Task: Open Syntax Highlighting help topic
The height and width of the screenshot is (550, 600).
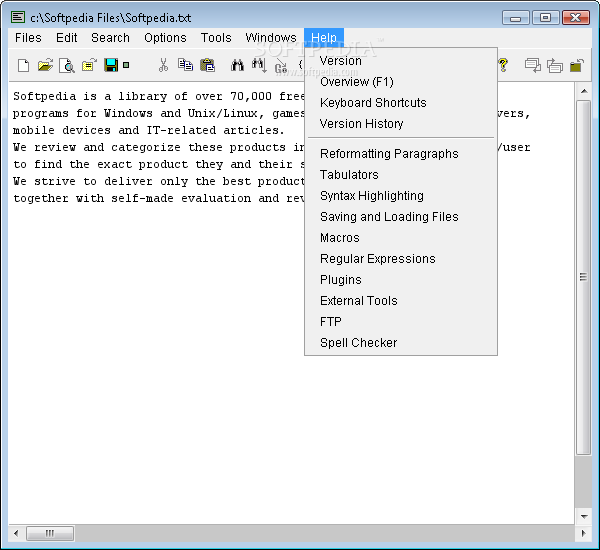Action: (x=401, y=196)
